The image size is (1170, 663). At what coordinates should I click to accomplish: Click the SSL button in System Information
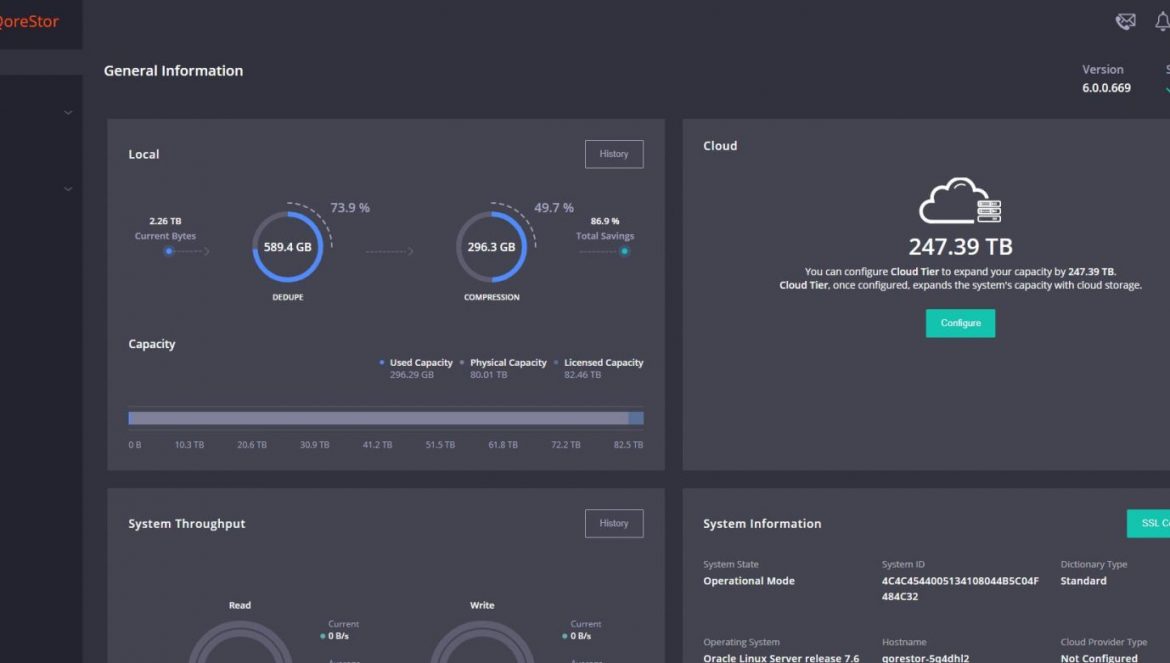[x=1148, y=524]
